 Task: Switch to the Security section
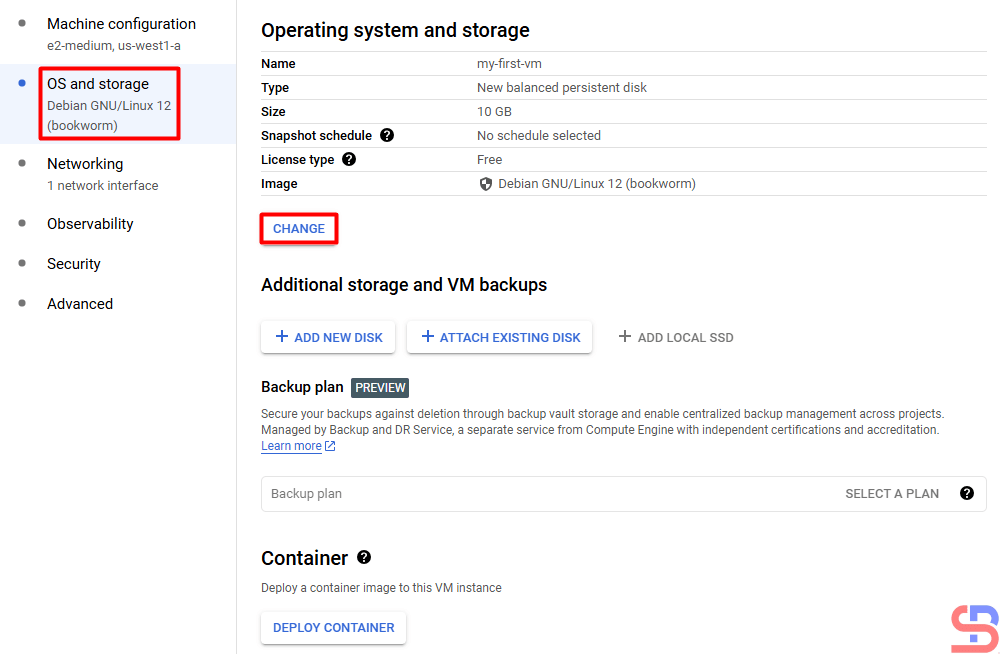point(74,264)
